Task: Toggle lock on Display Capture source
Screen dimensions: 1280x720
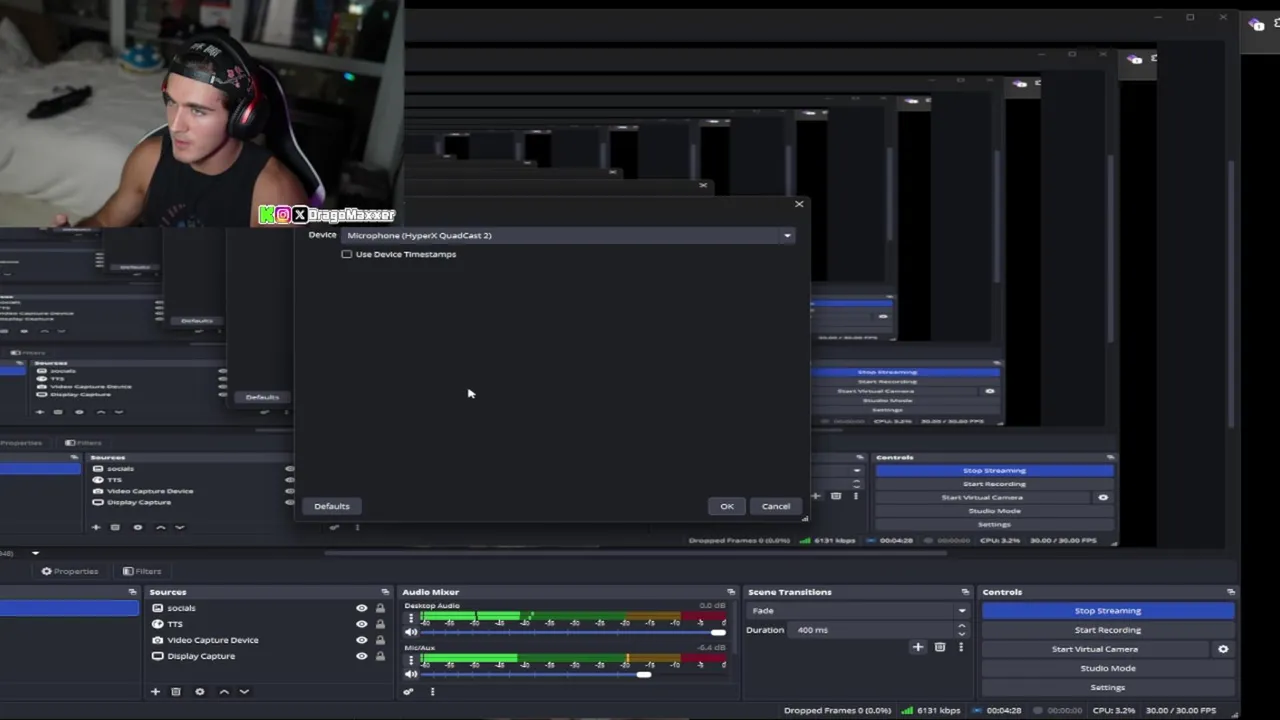Action: tap(380, 656)
